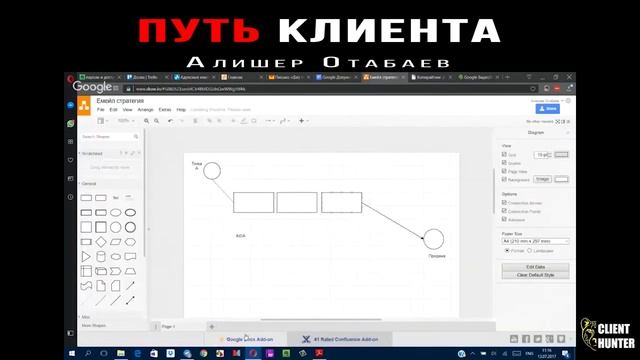
Task: Click the Google Docs Add-on link
Action: [249, 339]
